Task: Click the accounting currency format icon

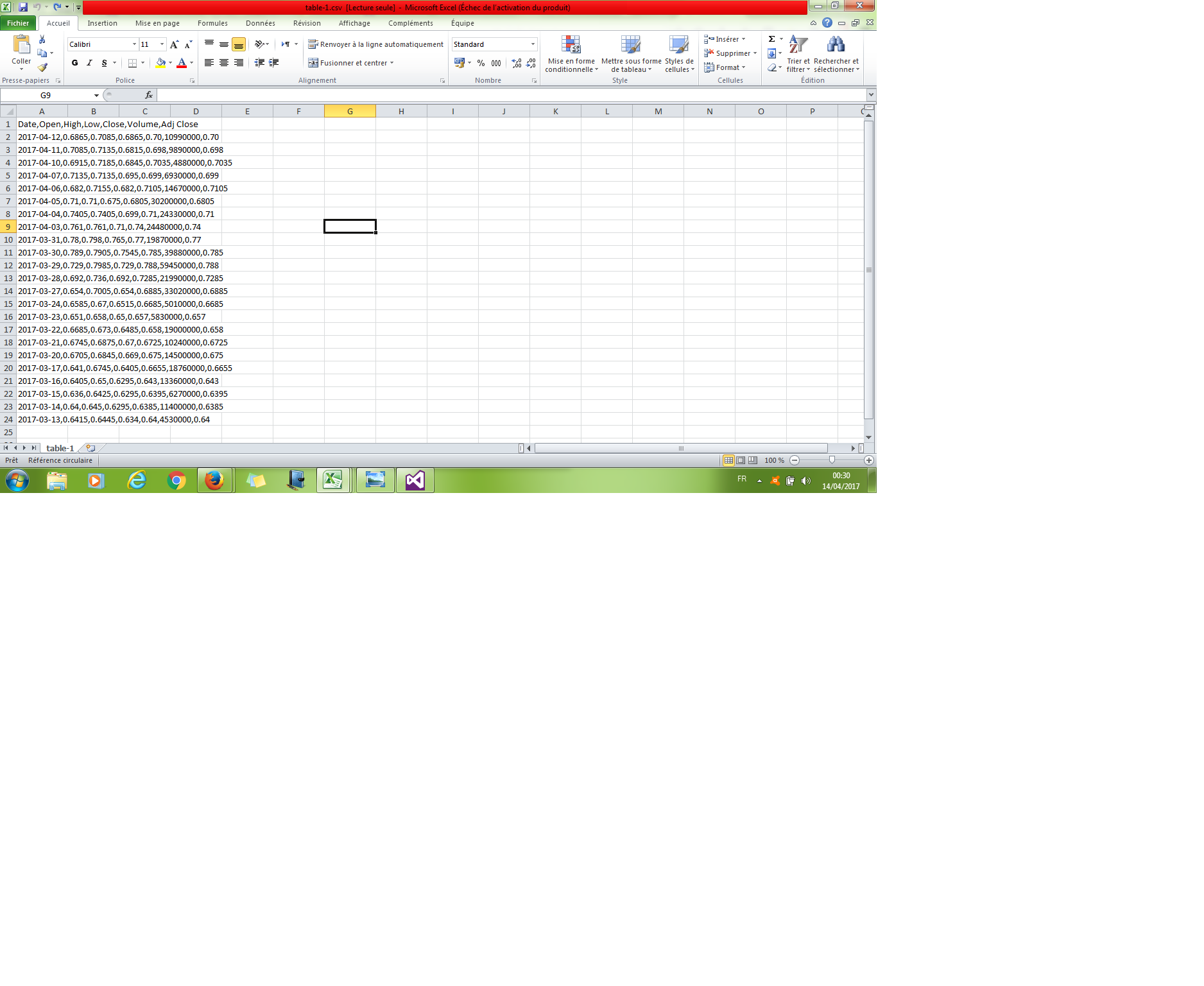Action: click(x=460, y=63)
